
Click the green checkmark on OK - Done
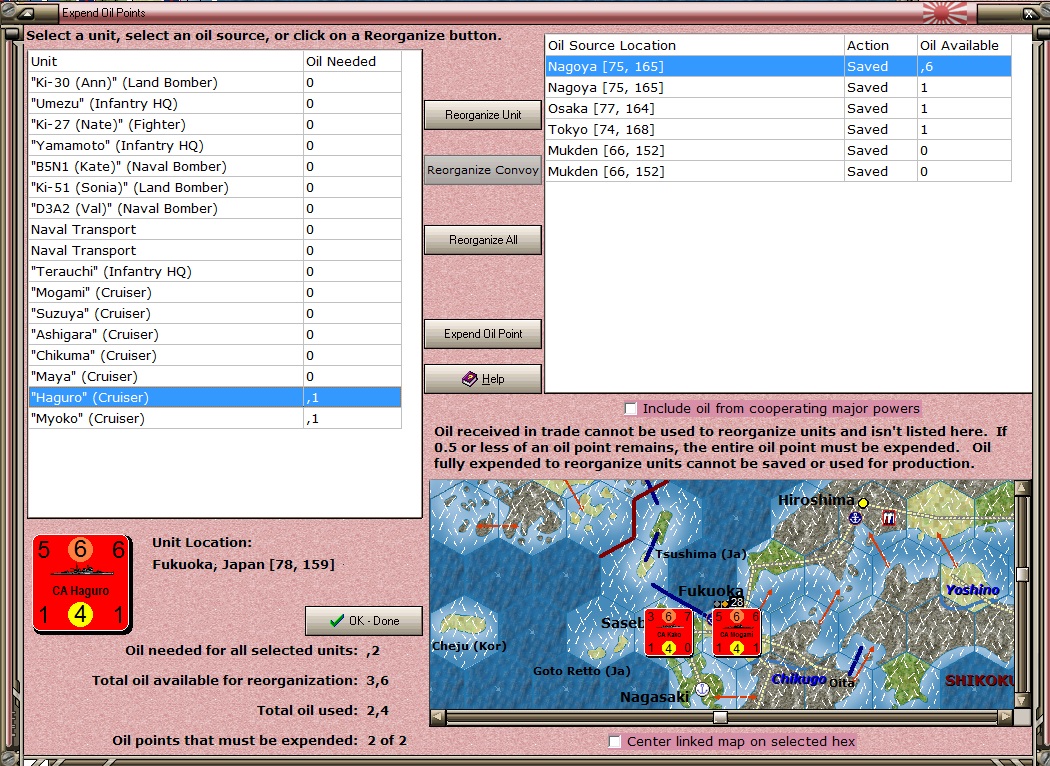337,621
